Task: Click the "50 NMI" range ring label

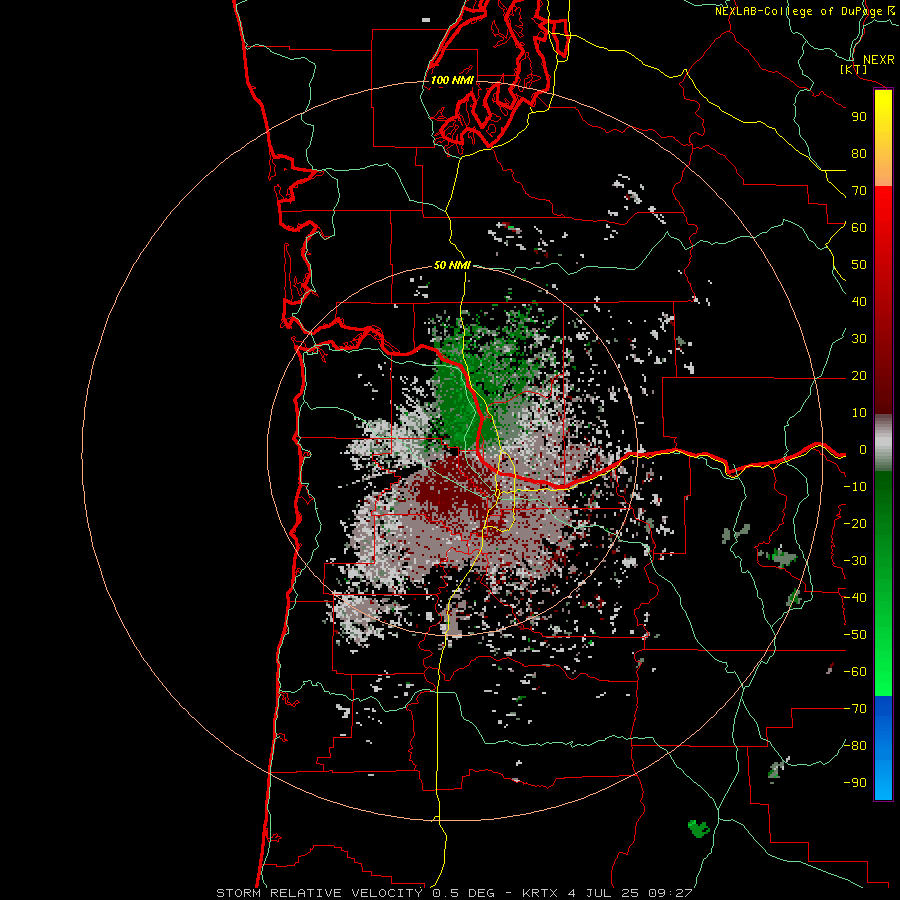Action: [452, 265]
